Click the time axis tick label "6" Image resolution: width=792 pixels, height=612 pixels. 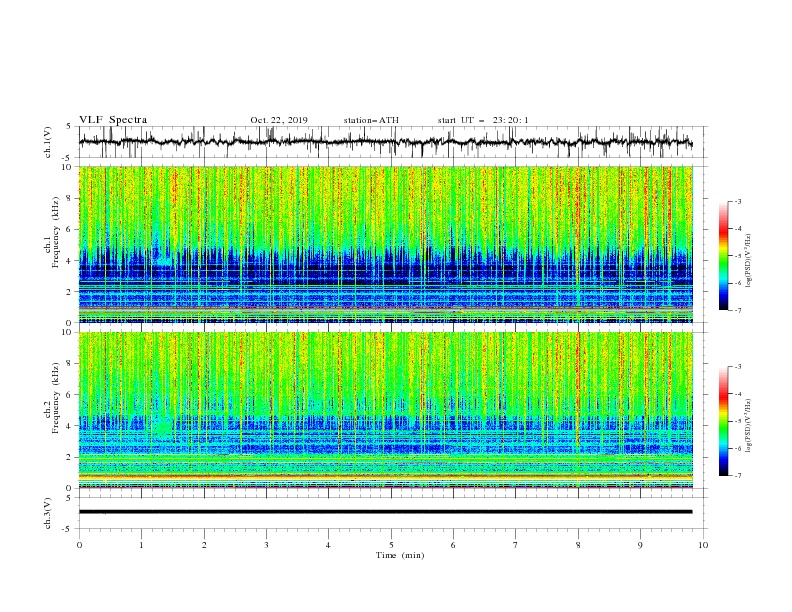453,545
